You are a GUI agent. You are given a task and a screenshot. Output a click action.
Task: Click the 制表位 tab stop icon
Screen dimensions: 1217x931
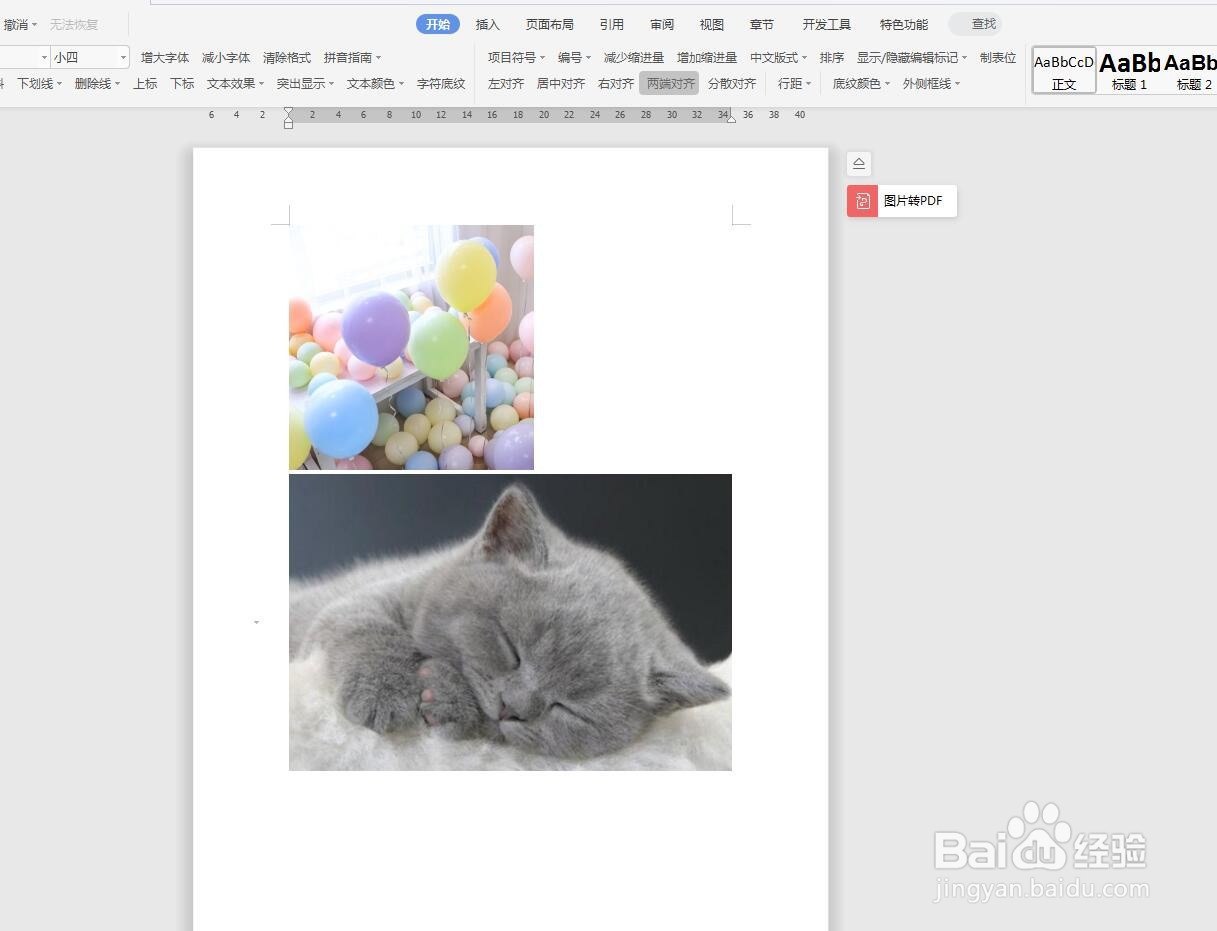tap(997, 57)
